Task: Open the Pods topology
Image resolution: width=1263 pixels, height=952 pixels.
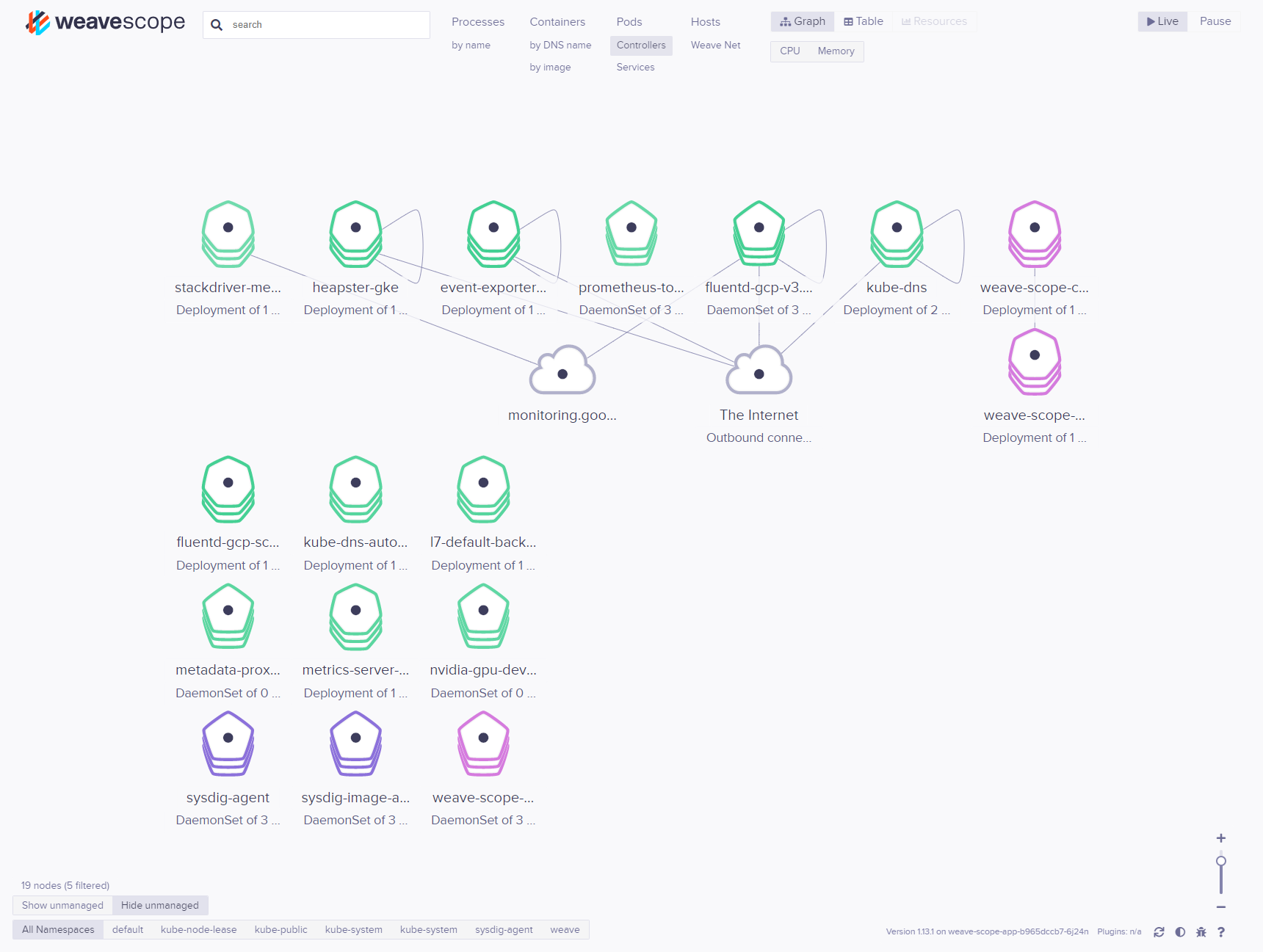Action: pyautogui.click(x=629, y=22)
